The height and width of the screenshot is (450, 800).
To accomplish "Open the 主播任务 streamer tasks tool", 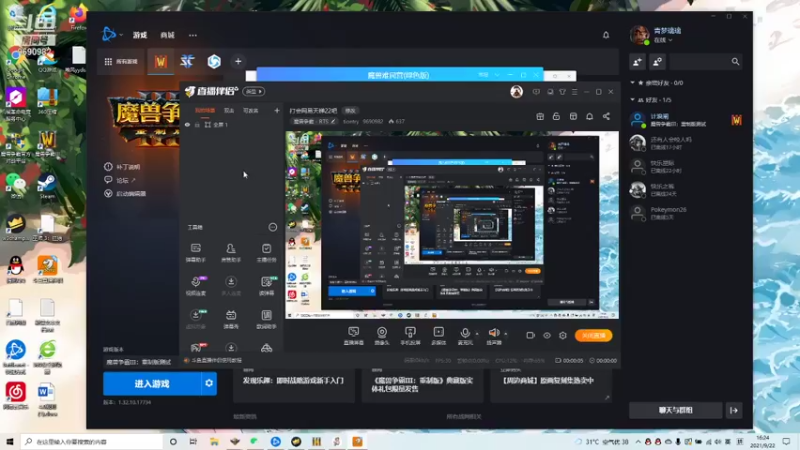I will coord(266,253).
